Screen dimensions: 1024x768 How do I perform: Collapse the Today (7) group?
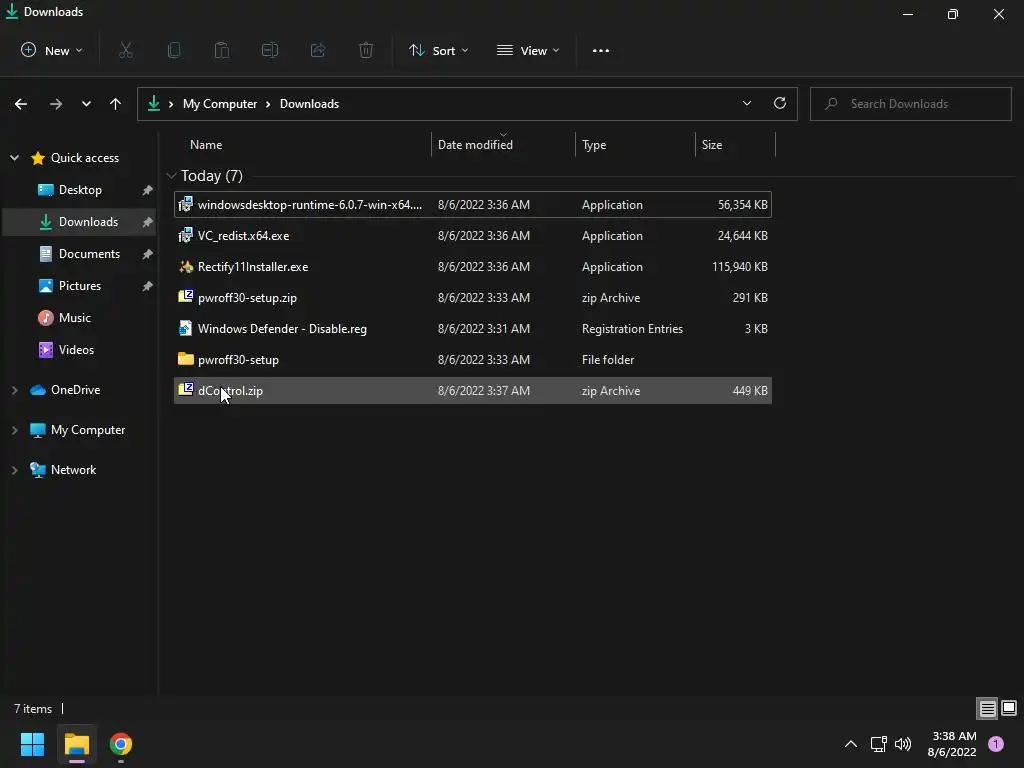[171, 176]
